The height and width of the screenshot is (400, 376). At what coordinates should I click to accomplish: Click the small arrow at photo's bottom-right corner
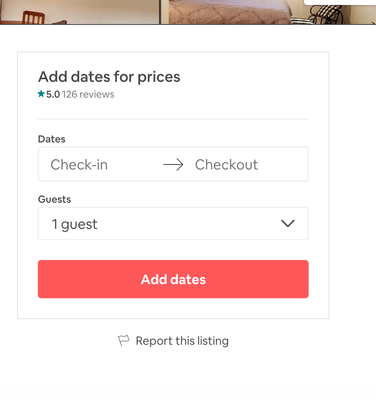click(x=374, y=23)
